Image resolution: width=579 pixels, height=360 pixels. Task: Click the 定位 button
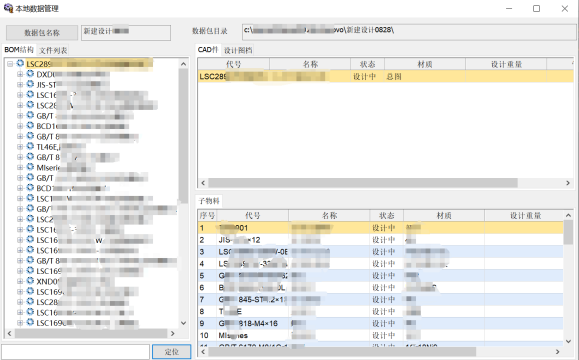pyautogui.click(x=172, y=352)
